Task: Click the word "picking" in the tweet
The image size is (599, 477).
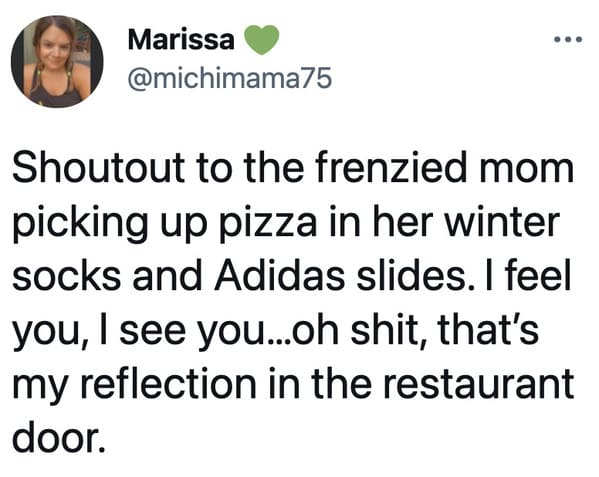Action: [x=79, y=224]
